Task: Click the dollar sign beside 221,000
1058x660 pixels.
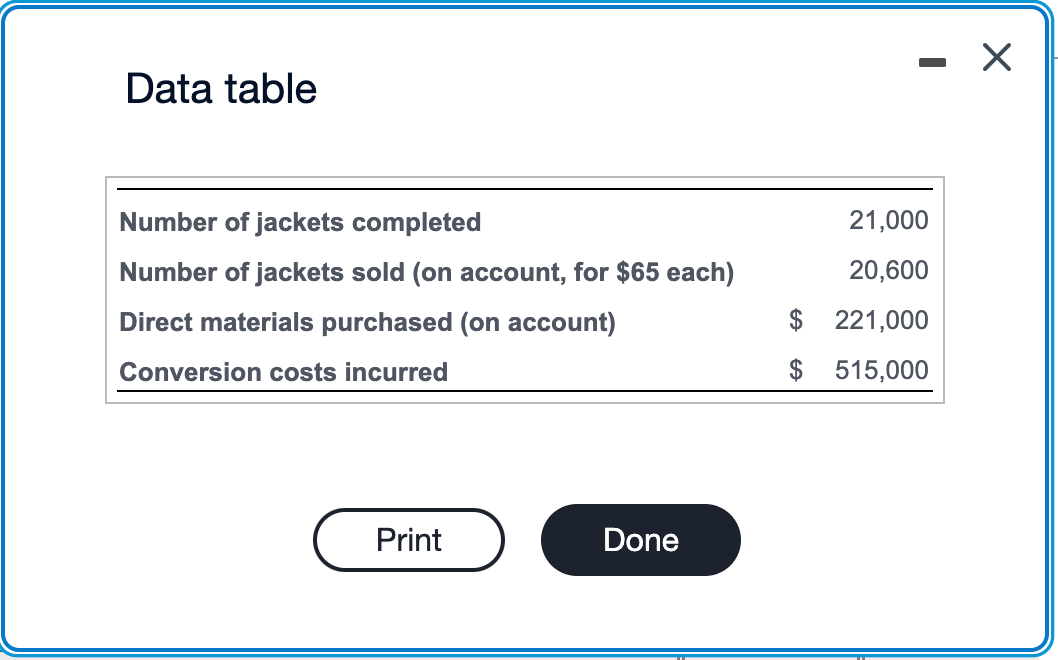Action: 795,320
